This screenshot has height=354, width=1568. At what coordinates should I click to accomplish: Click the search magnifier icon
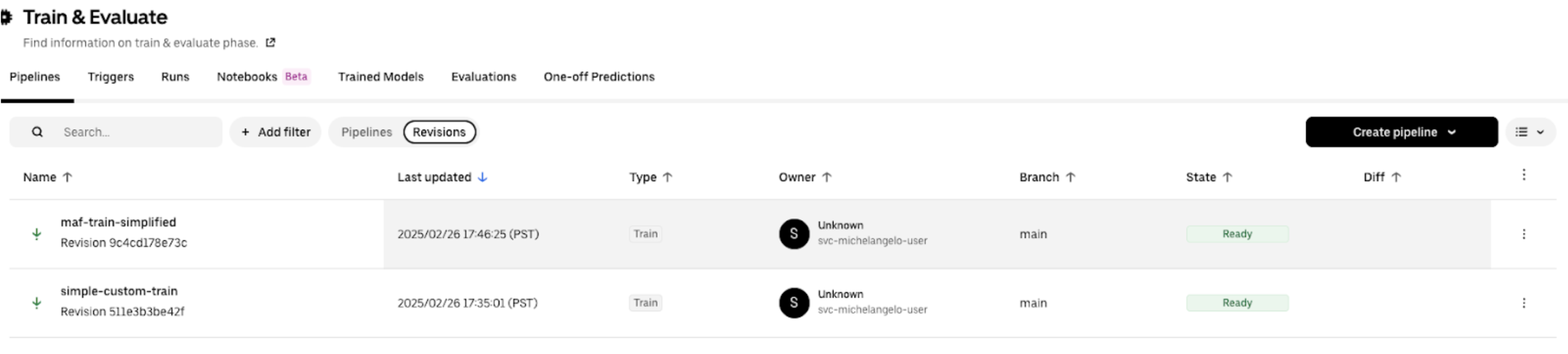38,131
